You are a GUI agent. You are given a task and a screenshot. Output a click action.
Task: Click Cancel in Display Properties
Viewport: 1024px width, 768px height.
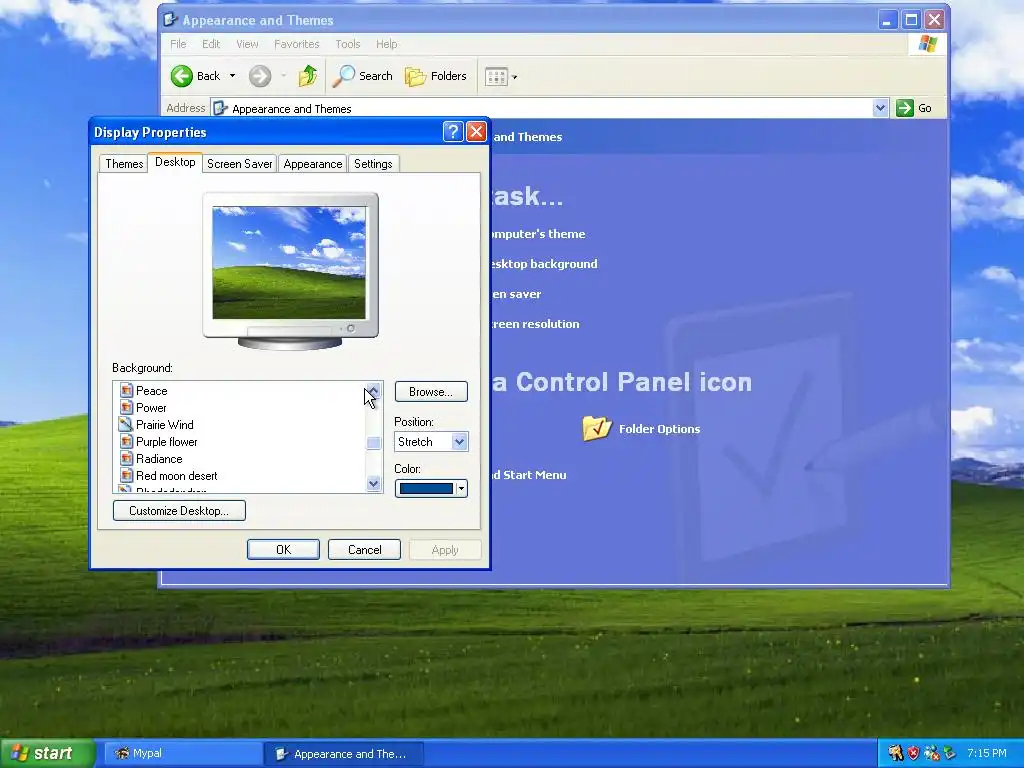coord(364,550)
